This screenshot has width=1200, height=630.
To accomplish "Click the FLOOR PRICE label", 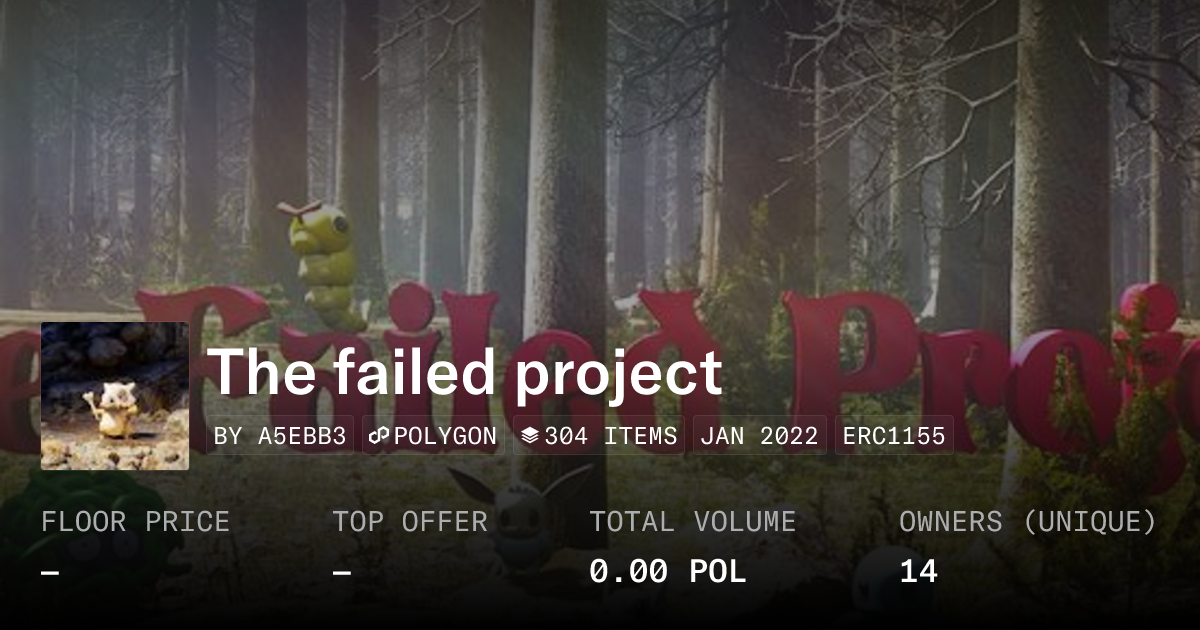I will point(135,522).
